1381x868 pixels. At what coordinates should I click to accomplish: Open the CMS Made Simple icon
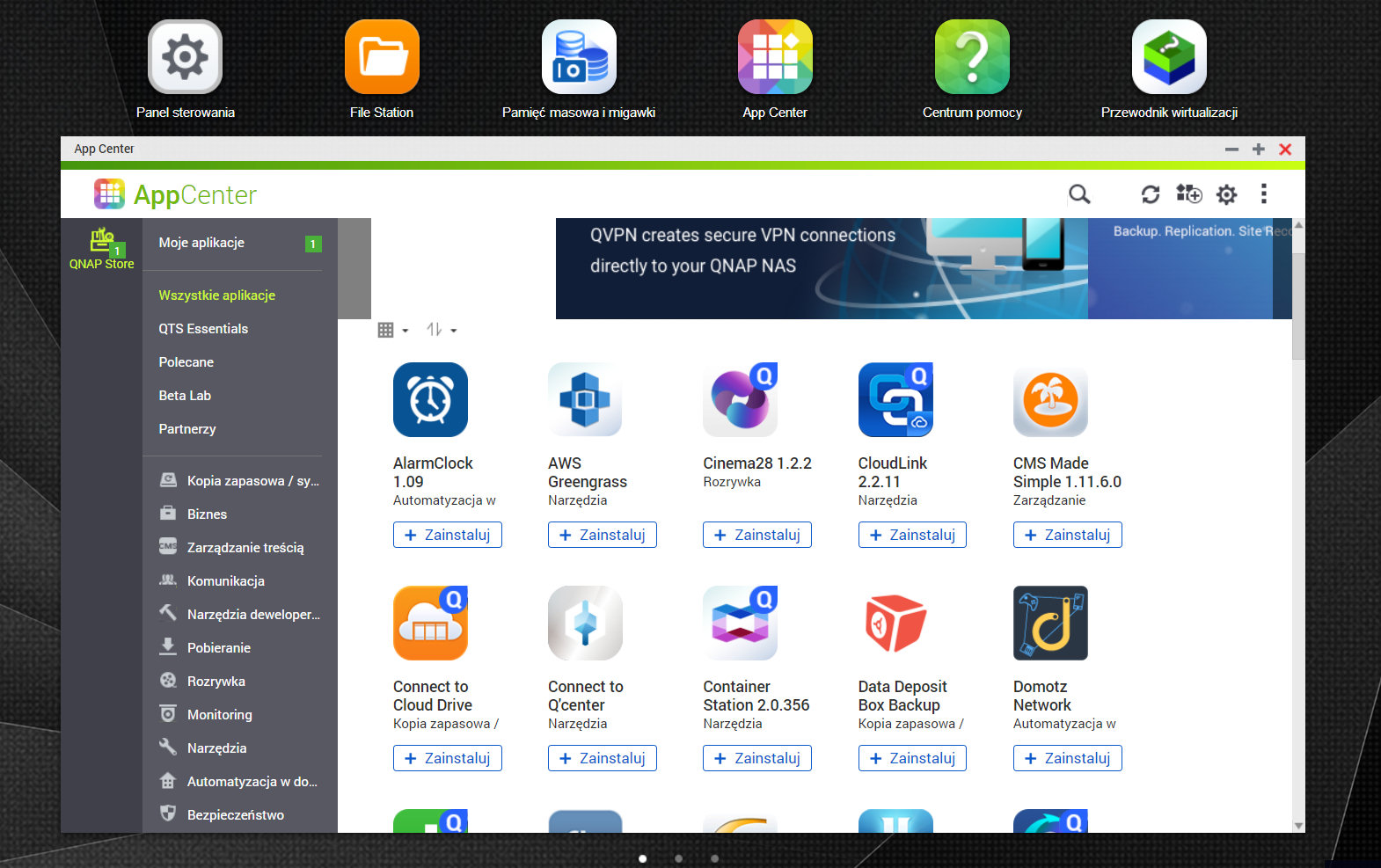1050,399
